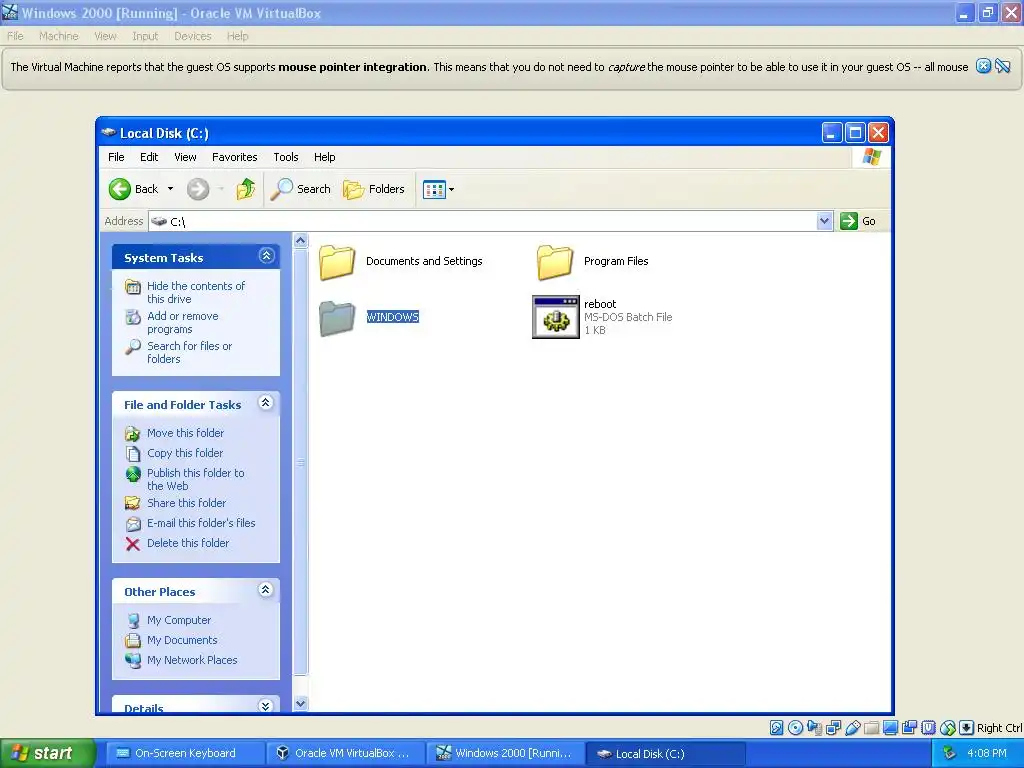Image resolution: width=1024 pixels, height=768 pixels.
Task: Click the Address field showing C:\
Action: coord(483,221)
